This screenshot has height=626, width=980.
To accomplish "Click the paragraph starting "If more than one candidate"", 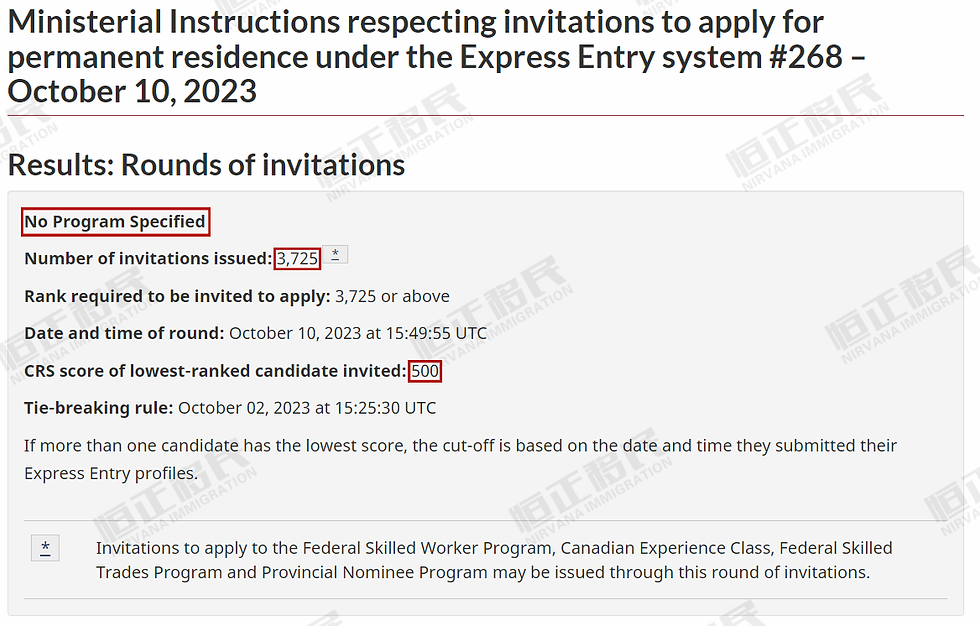I will coord(460,446).
